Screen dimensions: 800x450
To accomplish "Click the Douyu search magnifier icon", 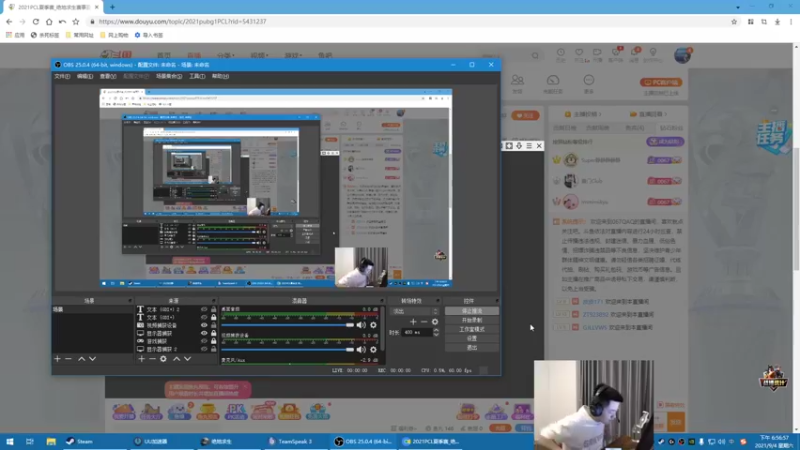I will tap(535, 56).
